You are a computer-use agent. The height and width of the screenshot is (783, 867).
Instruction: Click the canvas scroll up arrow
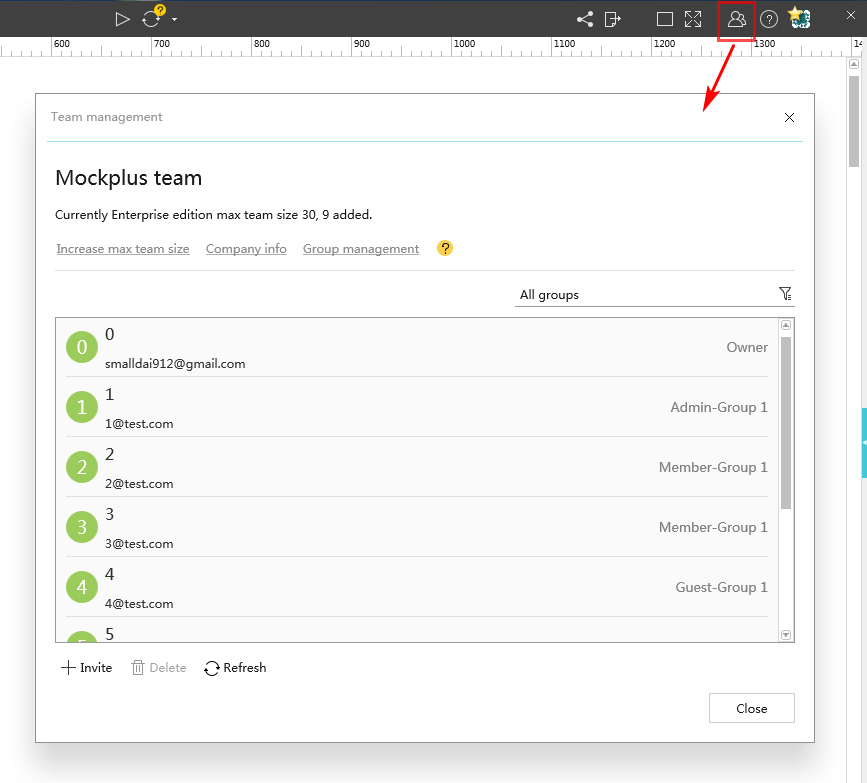[854, 64]
